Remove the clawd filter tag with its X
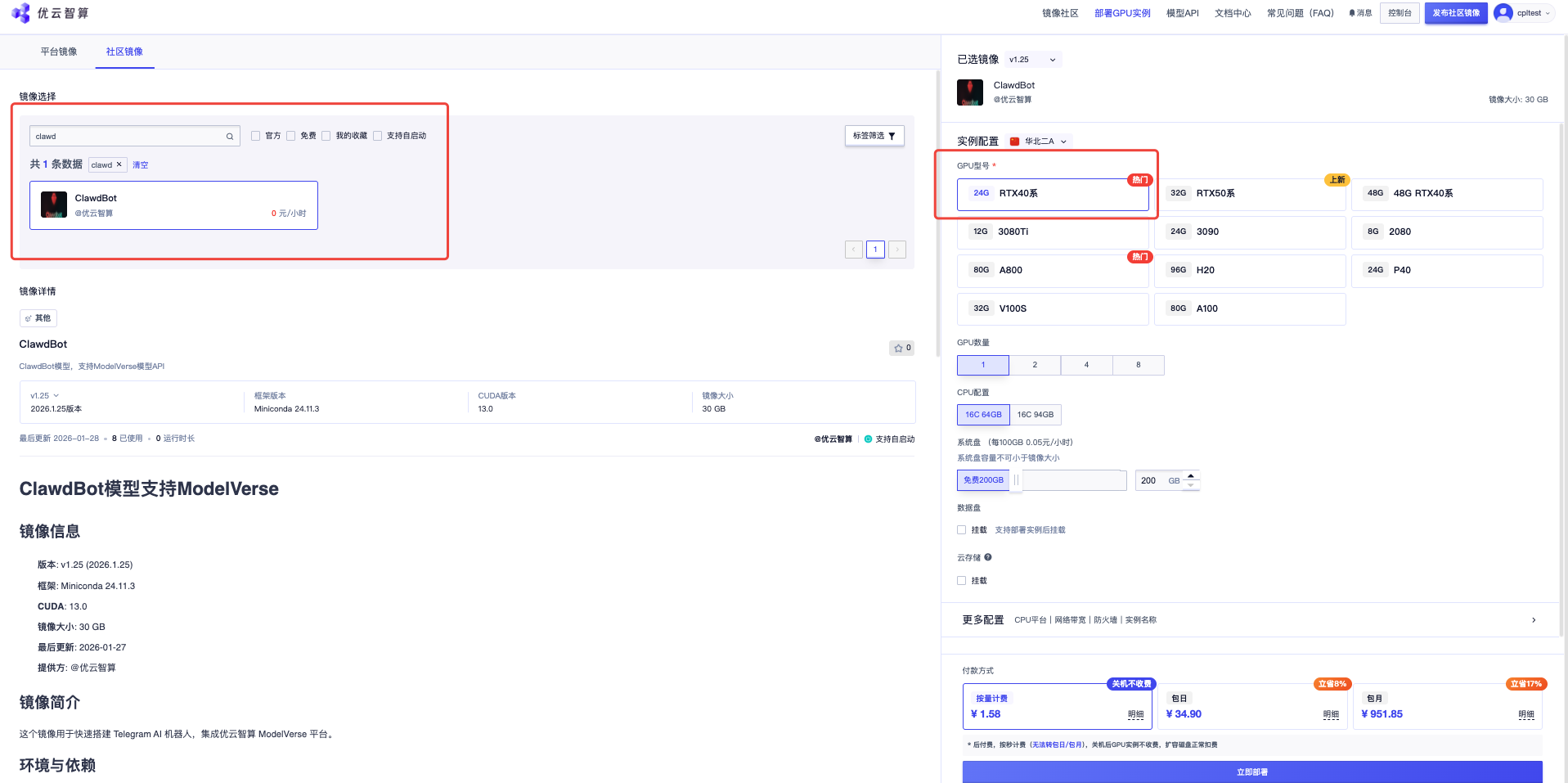This screenshot has height=783, width=1568. click(119, 164)
